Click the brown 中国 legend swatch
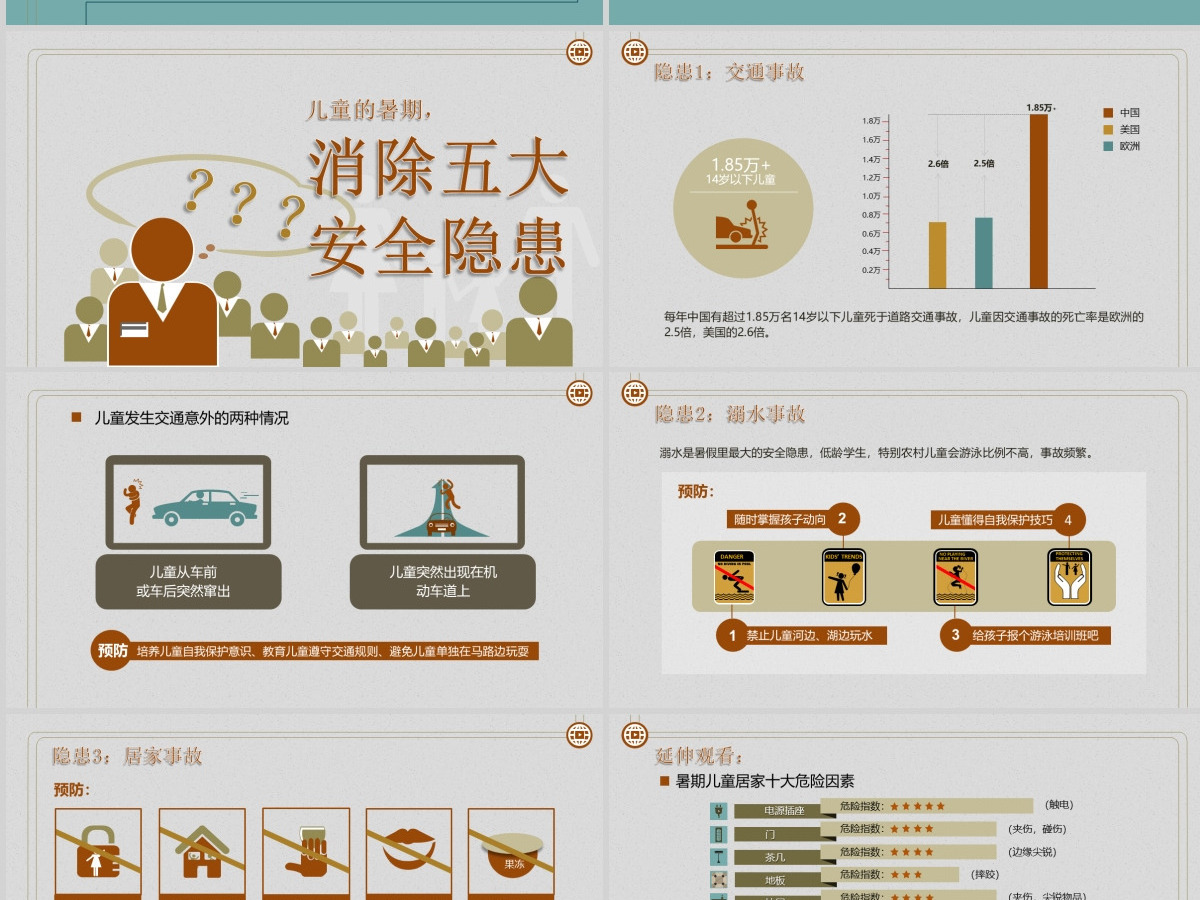The width and height of the screenshot is (1200, 900). click(x=1108, y=113)
